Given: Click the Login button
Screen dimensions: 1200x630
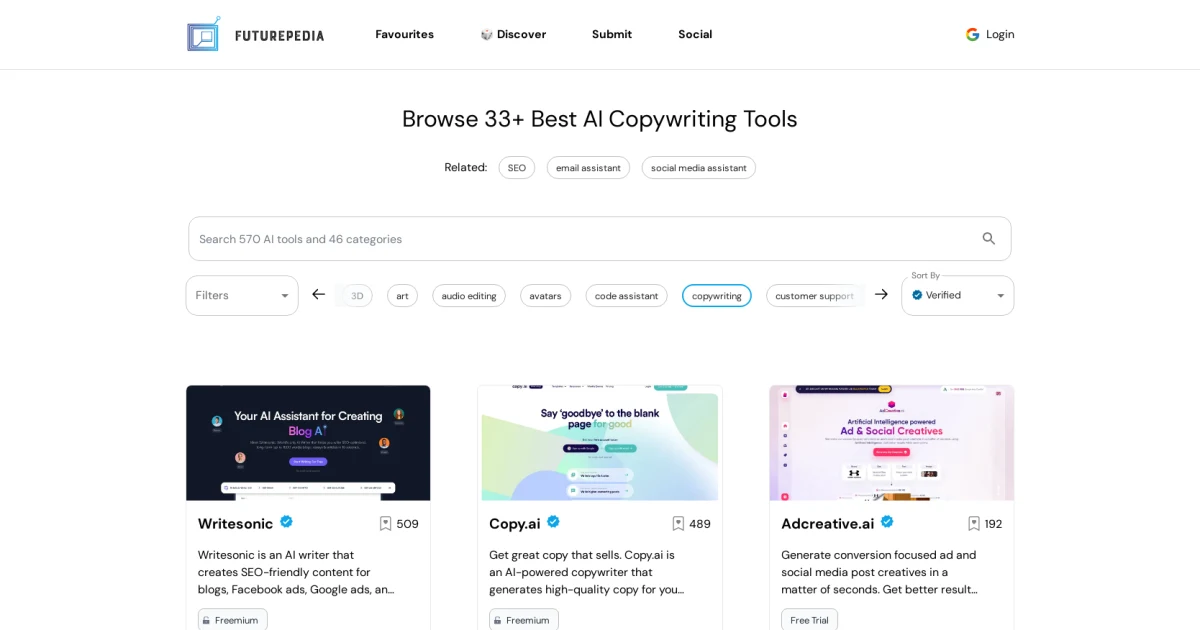Looking at the screenshot, I should 999,34.
